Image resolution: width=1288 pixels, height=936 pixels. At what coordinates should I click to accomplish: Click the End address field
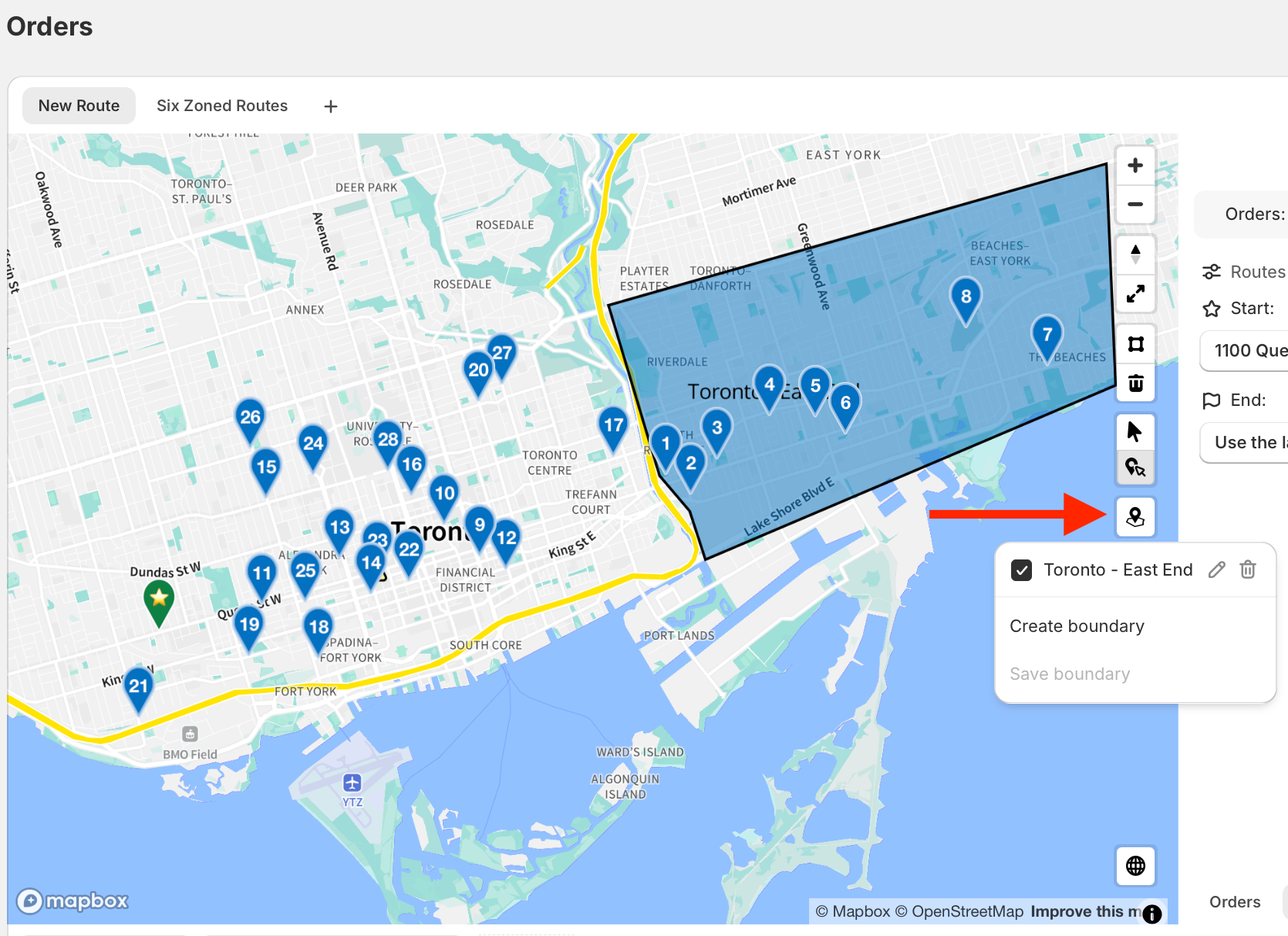click(x=1244, y=443)
